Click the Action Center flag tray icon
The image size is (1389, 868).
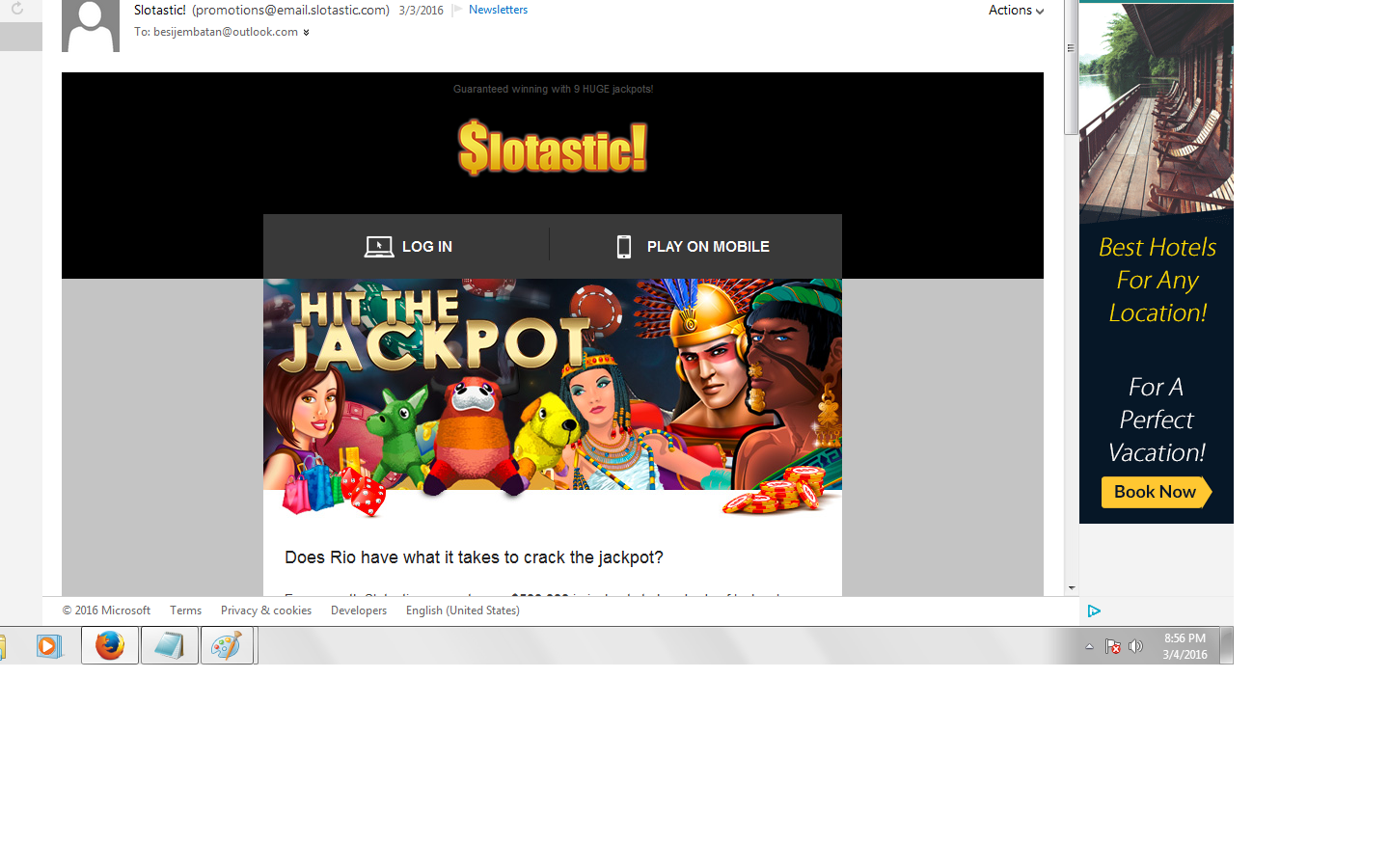[x=1112, y=646]
